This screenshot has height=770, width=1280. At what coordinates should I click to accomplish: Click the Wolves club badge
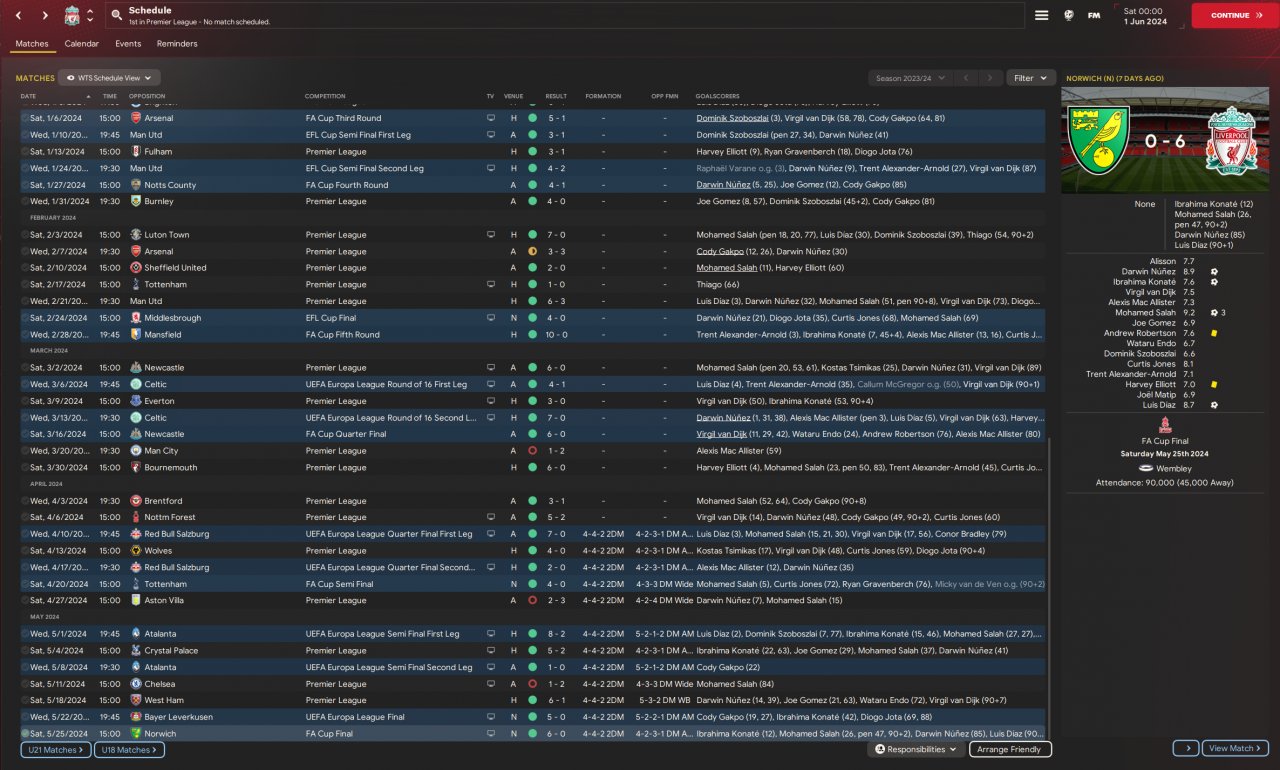[x=137, y=551]
